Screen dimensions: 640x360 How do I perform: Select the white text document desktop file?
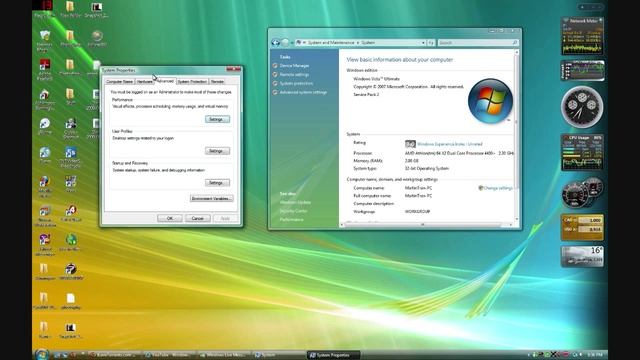[71, 302]
